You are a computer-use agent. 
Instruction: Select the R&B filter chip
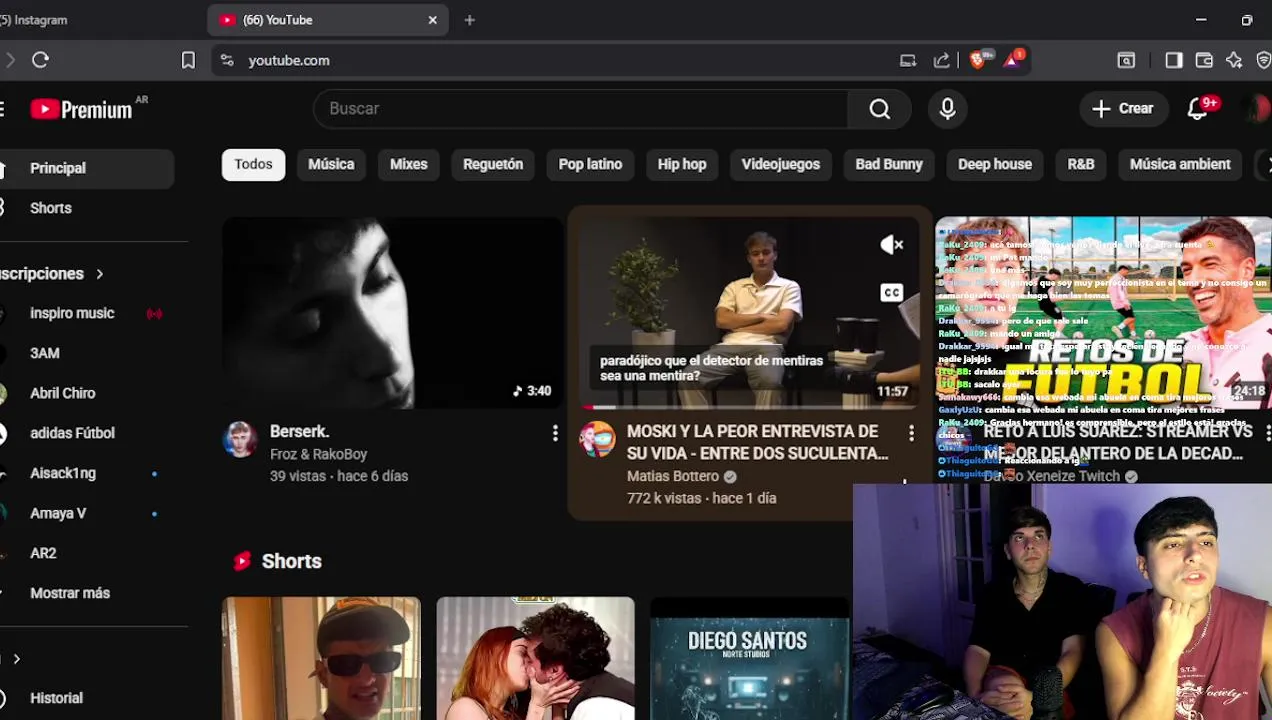pyautogui.click(x=1081, y=164)
